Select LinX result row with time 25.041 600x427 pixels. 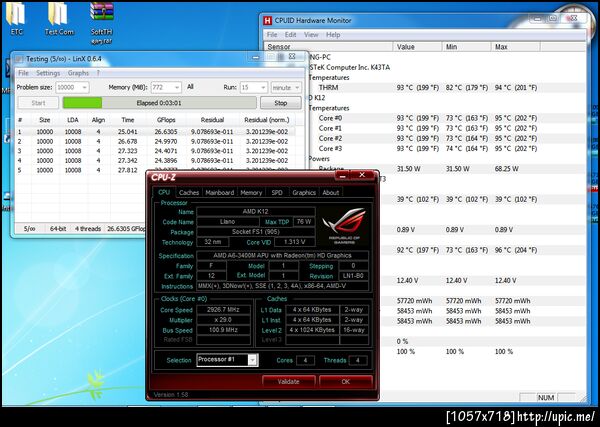tap(156, 132)
